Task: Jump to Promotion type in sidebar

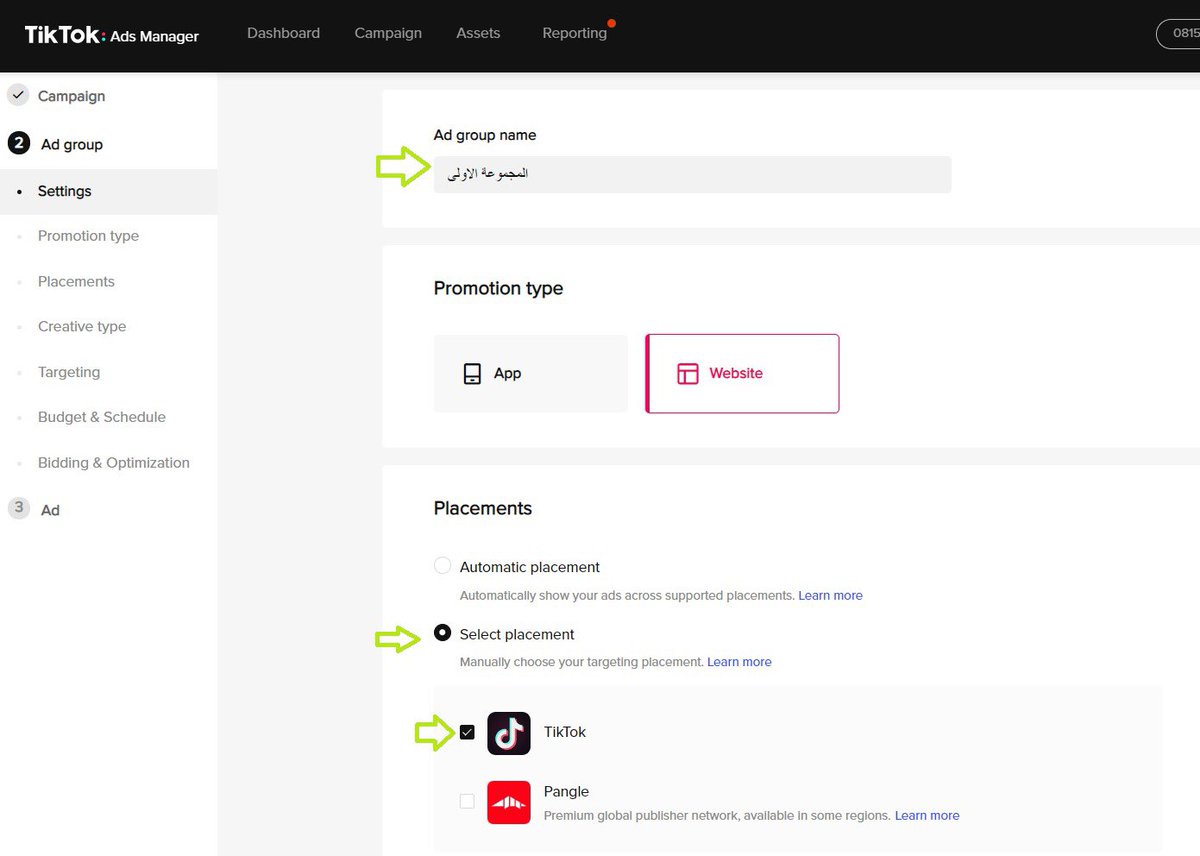Action: click(x=88, y=236)
